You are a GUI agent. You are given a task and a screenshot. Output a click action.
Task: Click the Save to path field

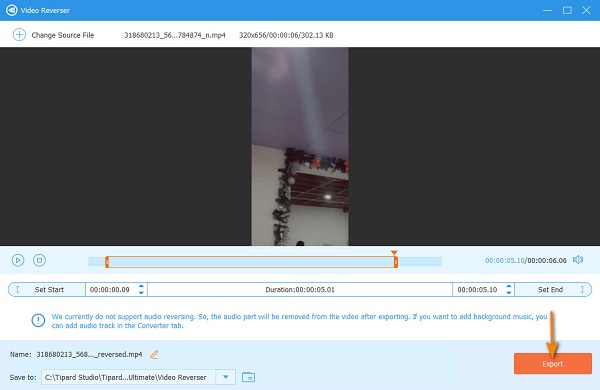(x=128, y=377)
